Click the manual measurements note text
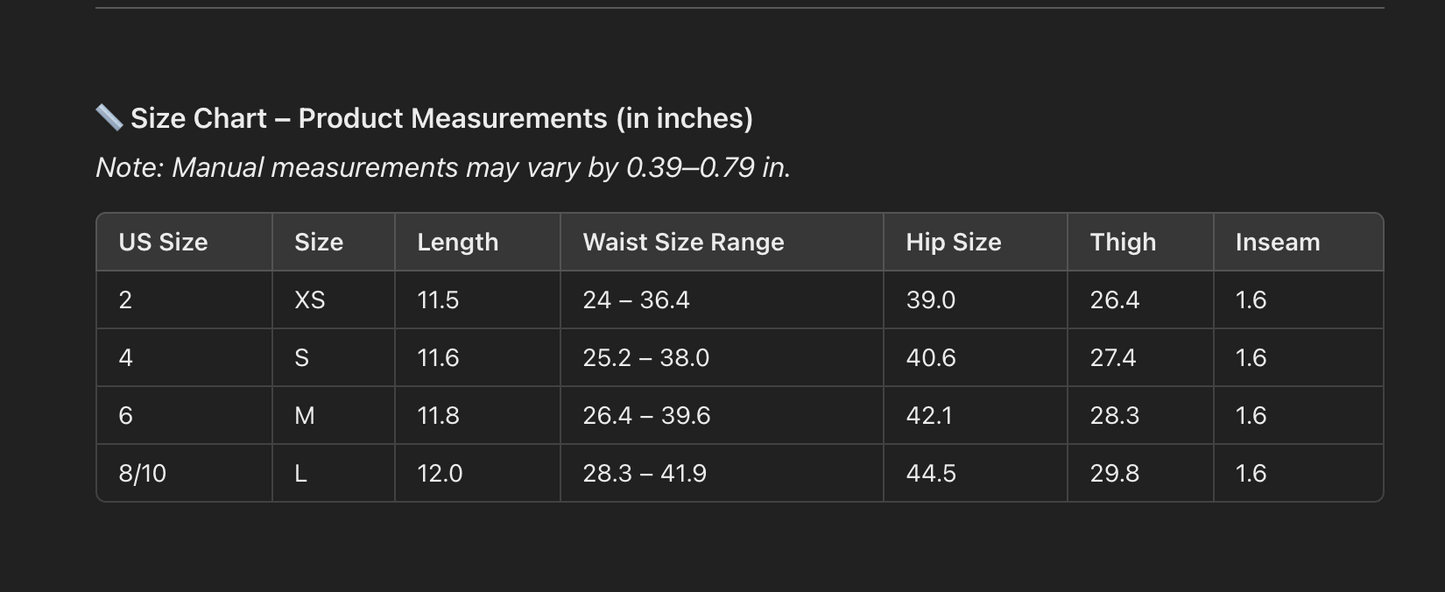 coord(443,167)
